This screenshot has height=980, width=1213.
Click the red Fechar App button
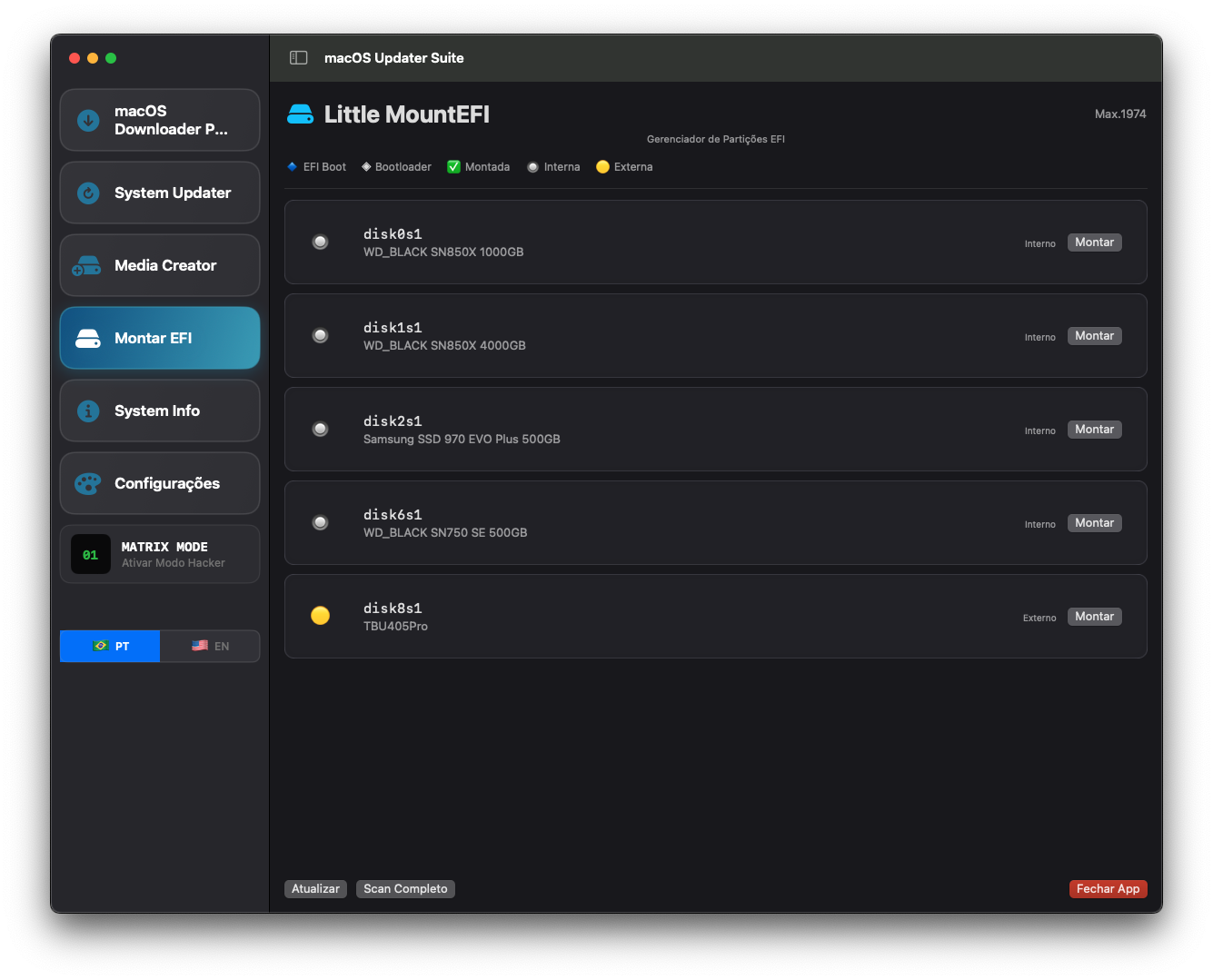pos(1108,889)
